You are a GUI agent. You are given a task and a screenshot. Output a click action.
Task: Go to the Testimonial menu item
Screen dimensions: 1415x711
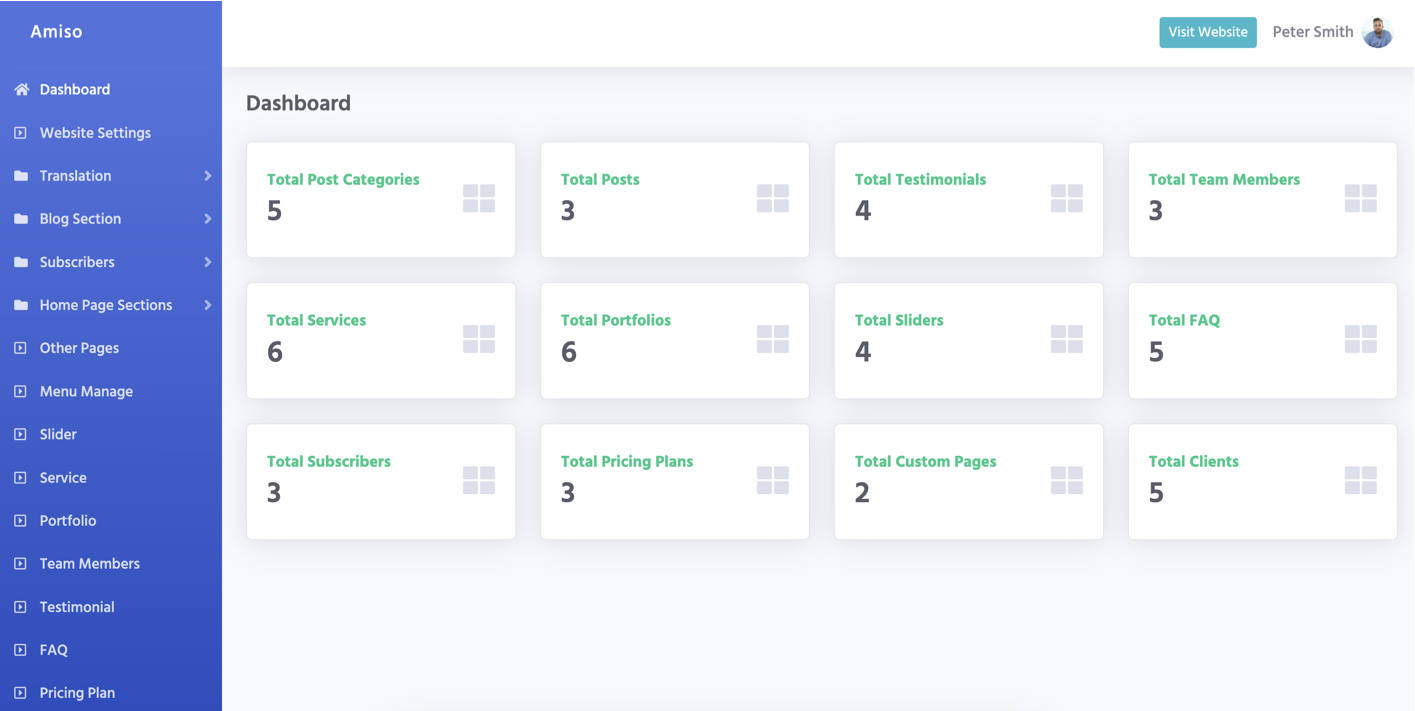77,607
